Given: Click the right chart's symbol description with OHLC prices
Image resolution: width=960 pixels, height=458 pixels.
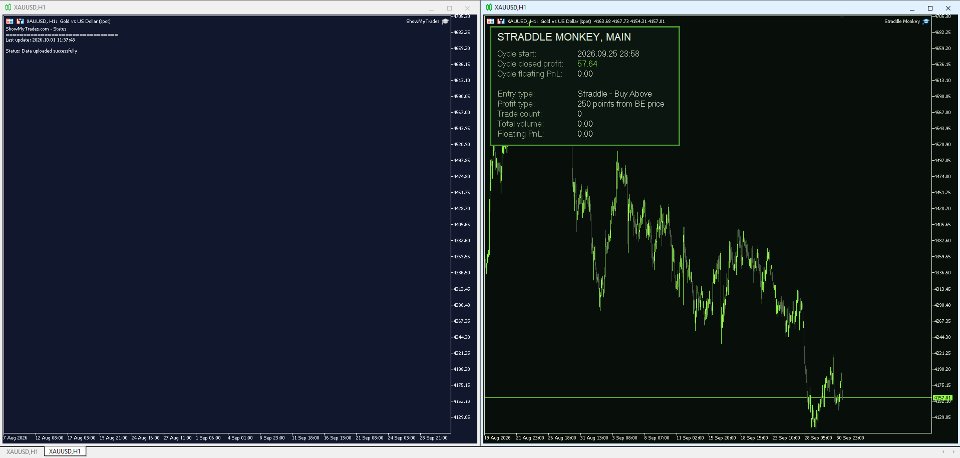Looking at the screenshot, I should pyautogui.click(x=586, y=21).
